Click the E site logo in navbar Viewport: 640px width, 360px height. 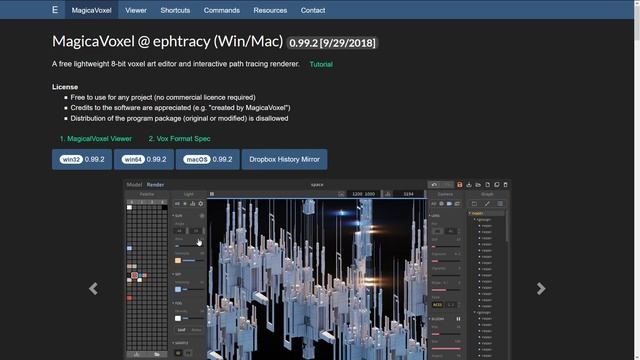click(x=55, y=10)
